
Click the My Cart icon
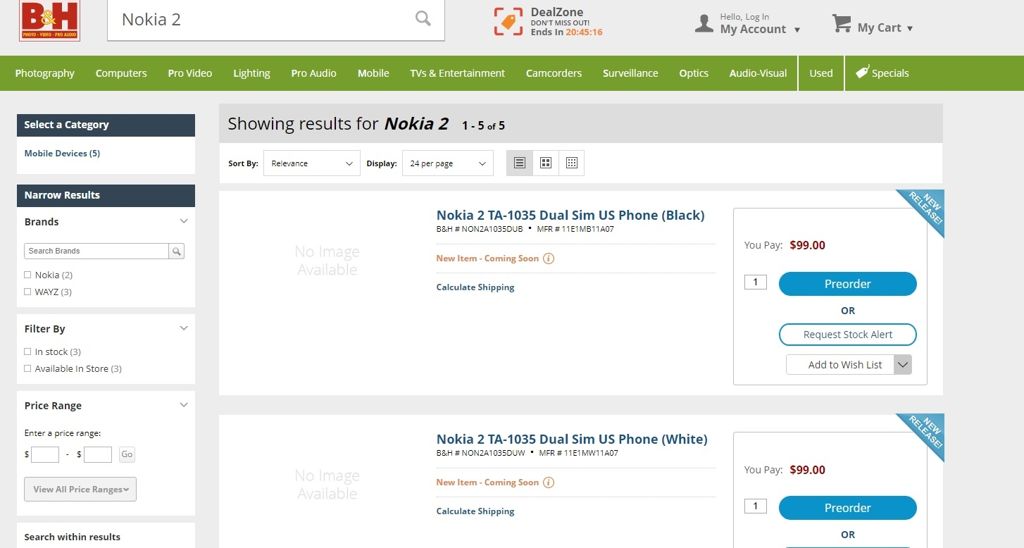click(841, 24)
